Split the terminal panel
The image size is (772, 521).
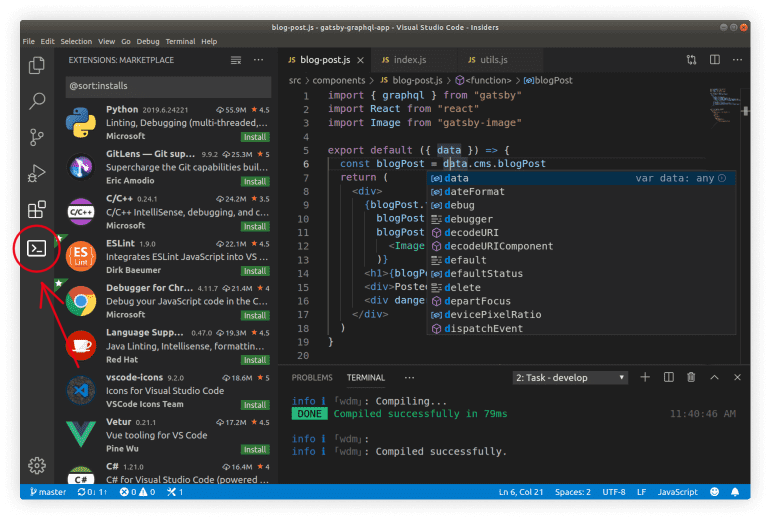coord(669,377)
